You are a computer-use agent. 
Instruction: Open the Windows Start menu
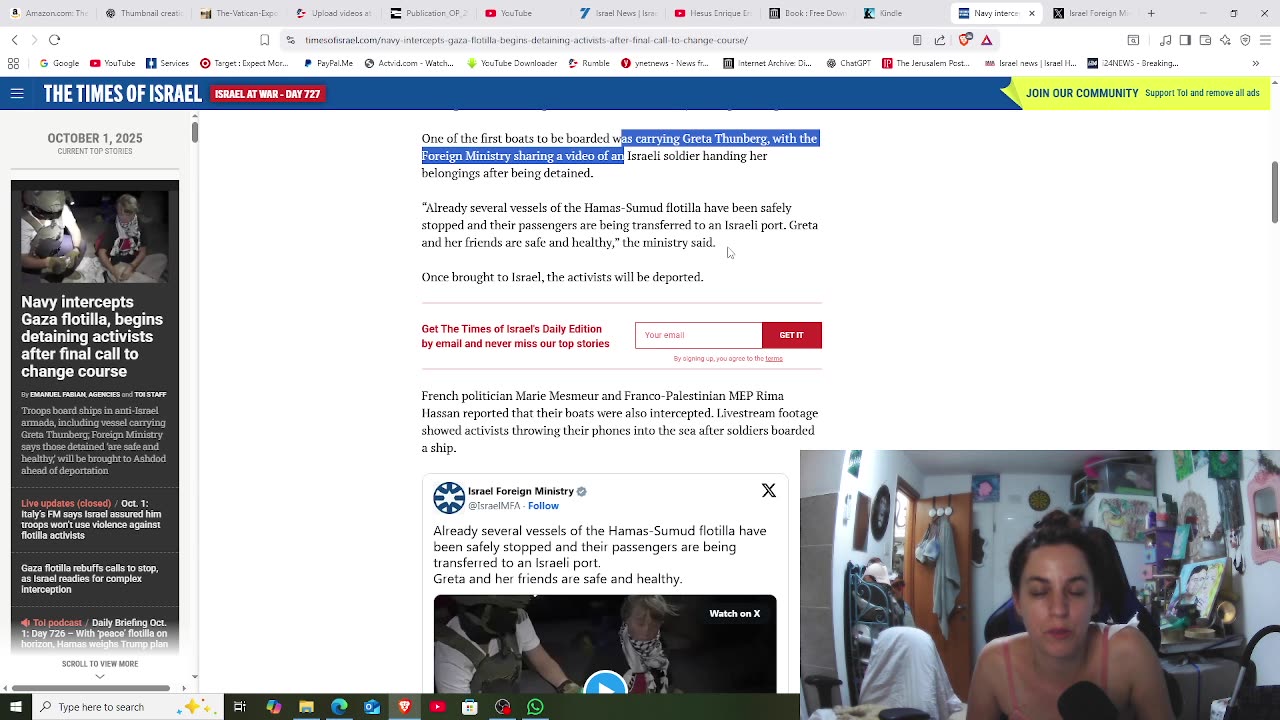click(15, 707)
